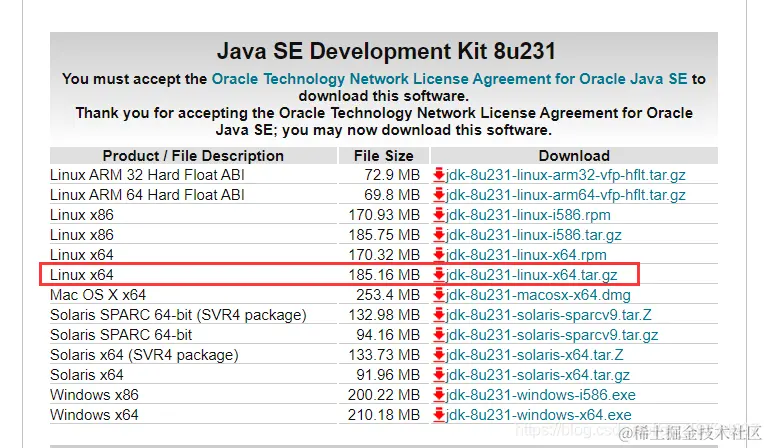Click "Linux ARM 64 Hard Float ABI" description
768x448 pixels.
pos(147,195)
